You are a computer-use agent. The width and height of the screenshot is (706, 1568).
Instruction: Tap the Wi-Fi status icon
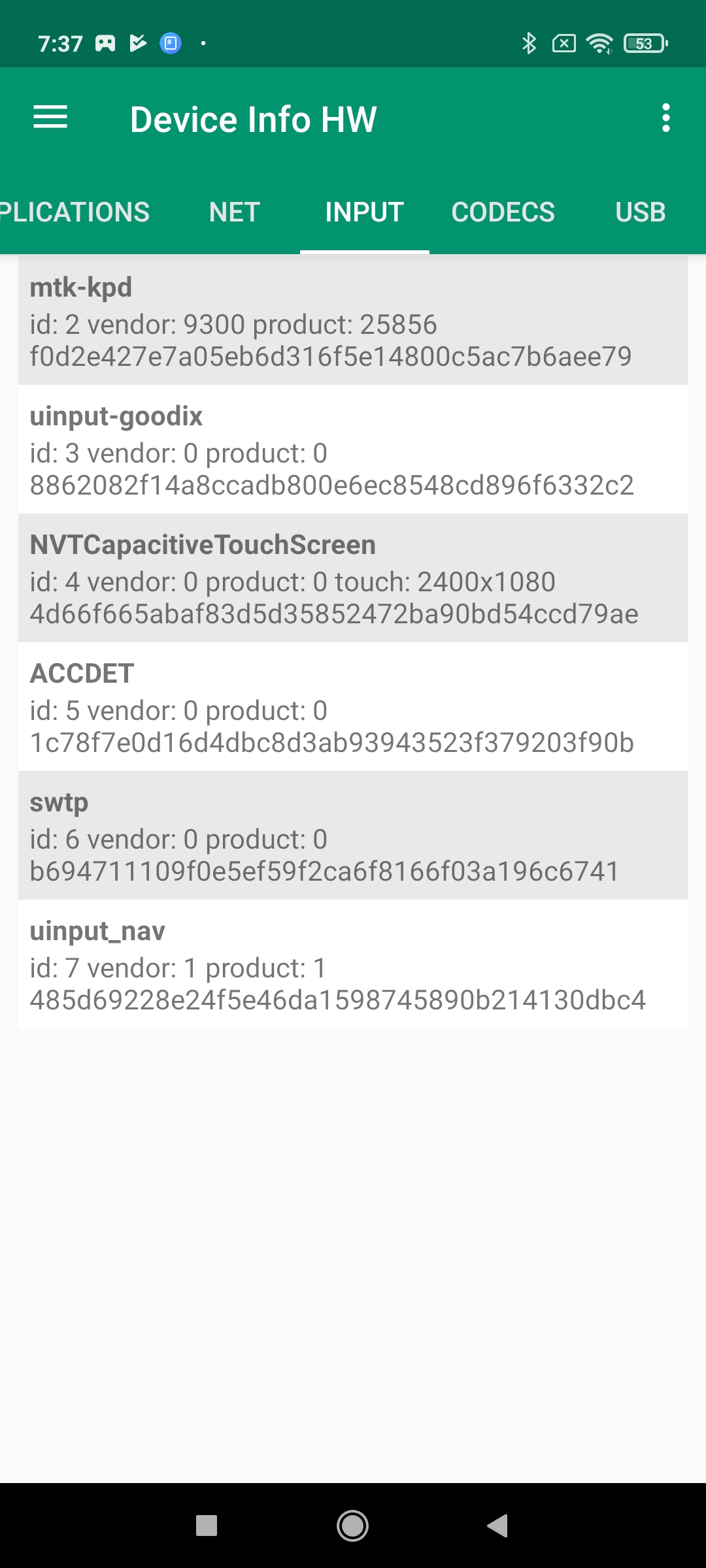tap(599, 43)
